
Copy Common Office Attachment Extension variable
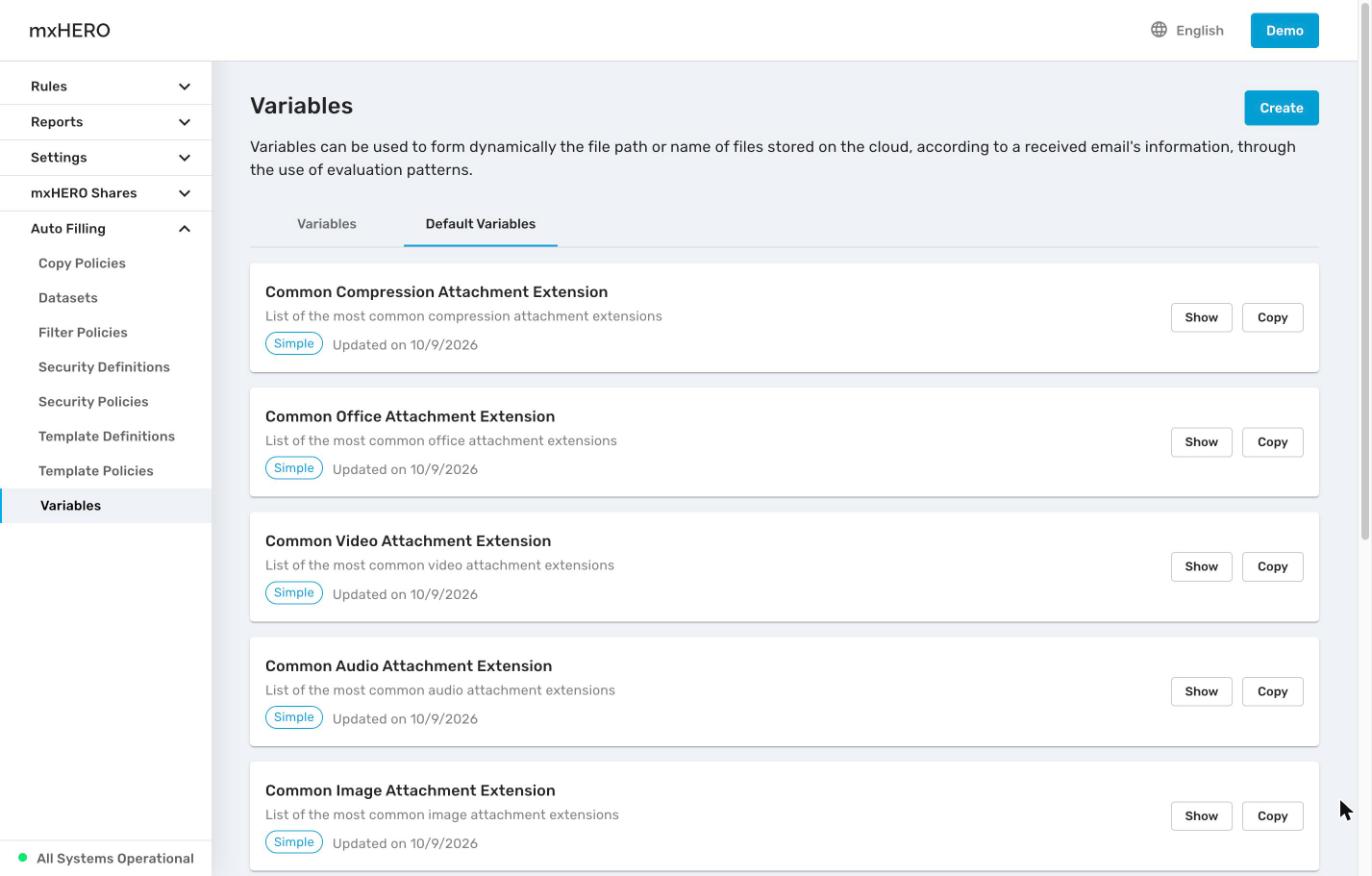tap(1272, 442)
